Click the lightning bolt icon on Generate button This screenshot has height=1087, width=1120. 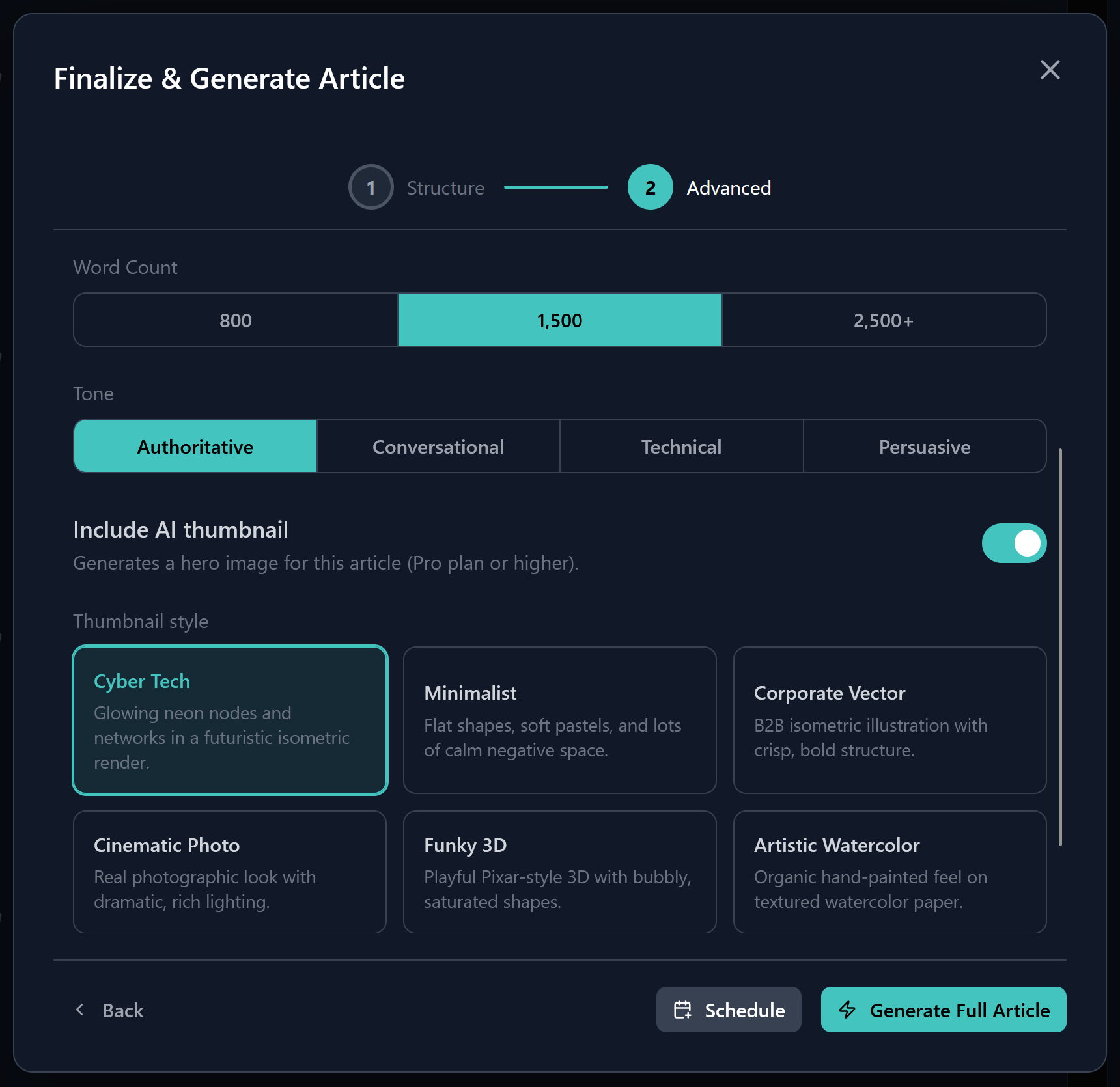tap(847, 1010)
